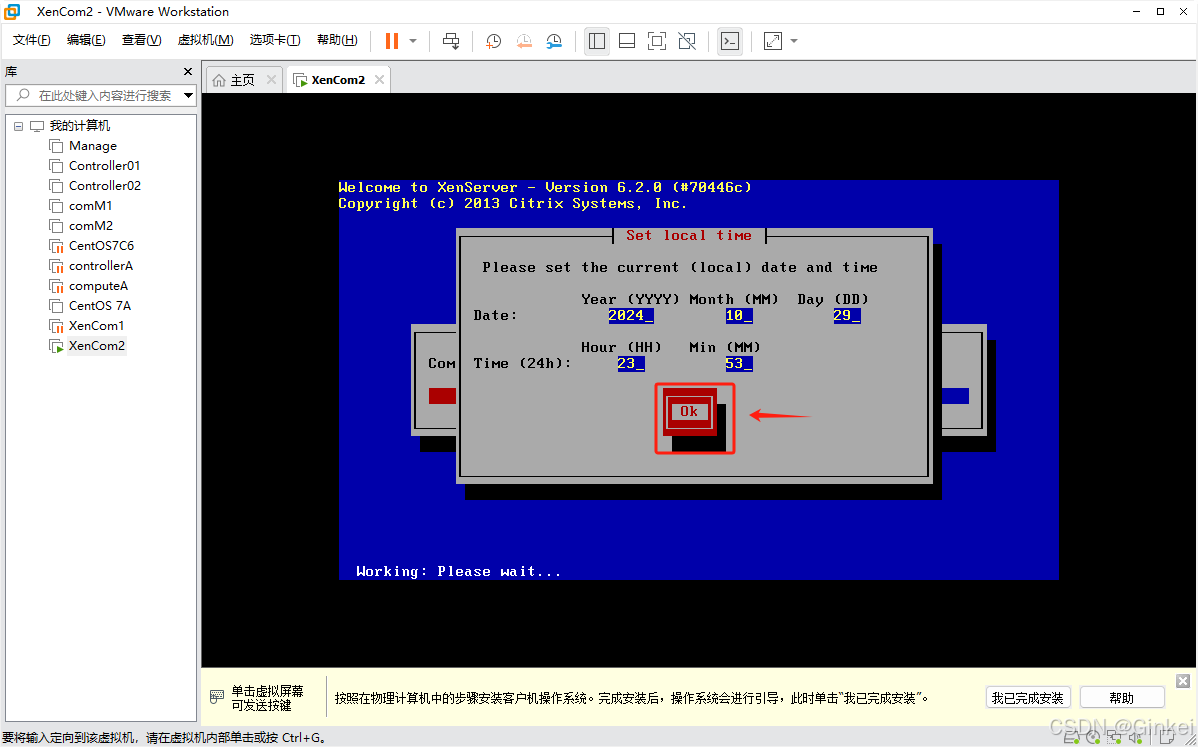Click the hard disk status icon
This screenshot has width=1198, height=747.
pyautogui.click(x=1072, y=738)
